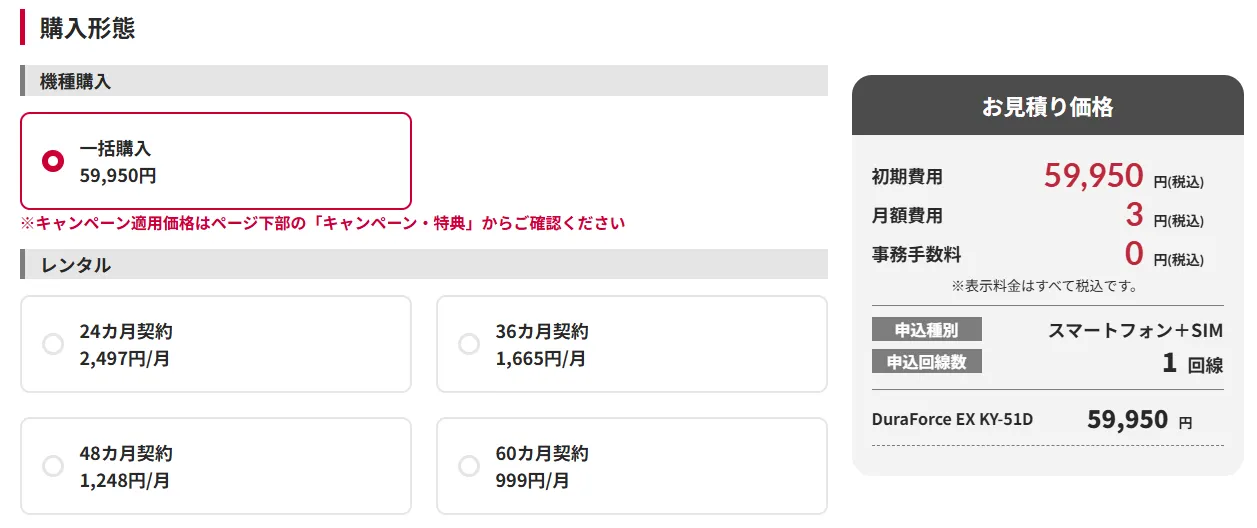Click the DuraForce EX KY-51D item name
This screenshot has height=528, width=1257.
[952, 419]
